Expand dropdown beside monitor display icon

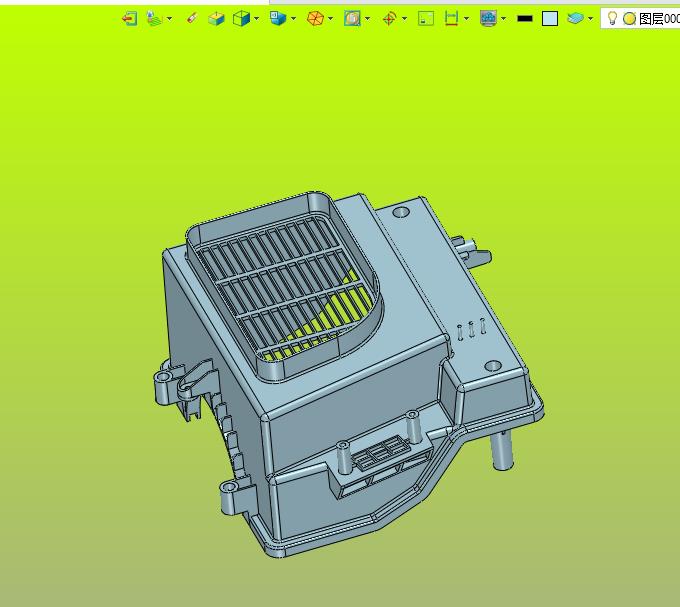[503, 19]
